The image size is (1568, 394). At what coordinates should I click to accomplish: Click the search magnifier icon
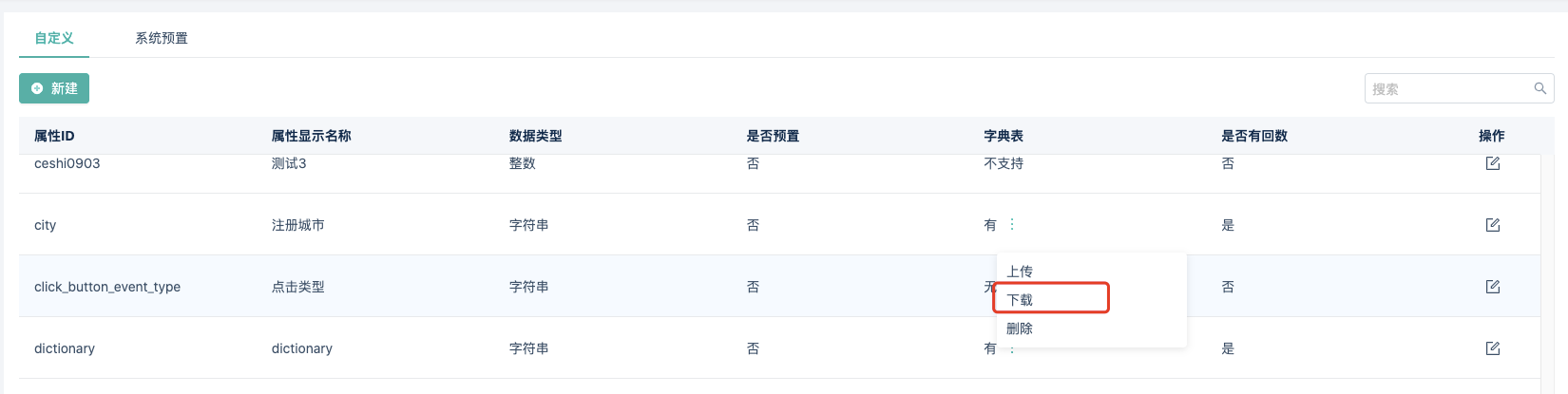[1539, 88]
